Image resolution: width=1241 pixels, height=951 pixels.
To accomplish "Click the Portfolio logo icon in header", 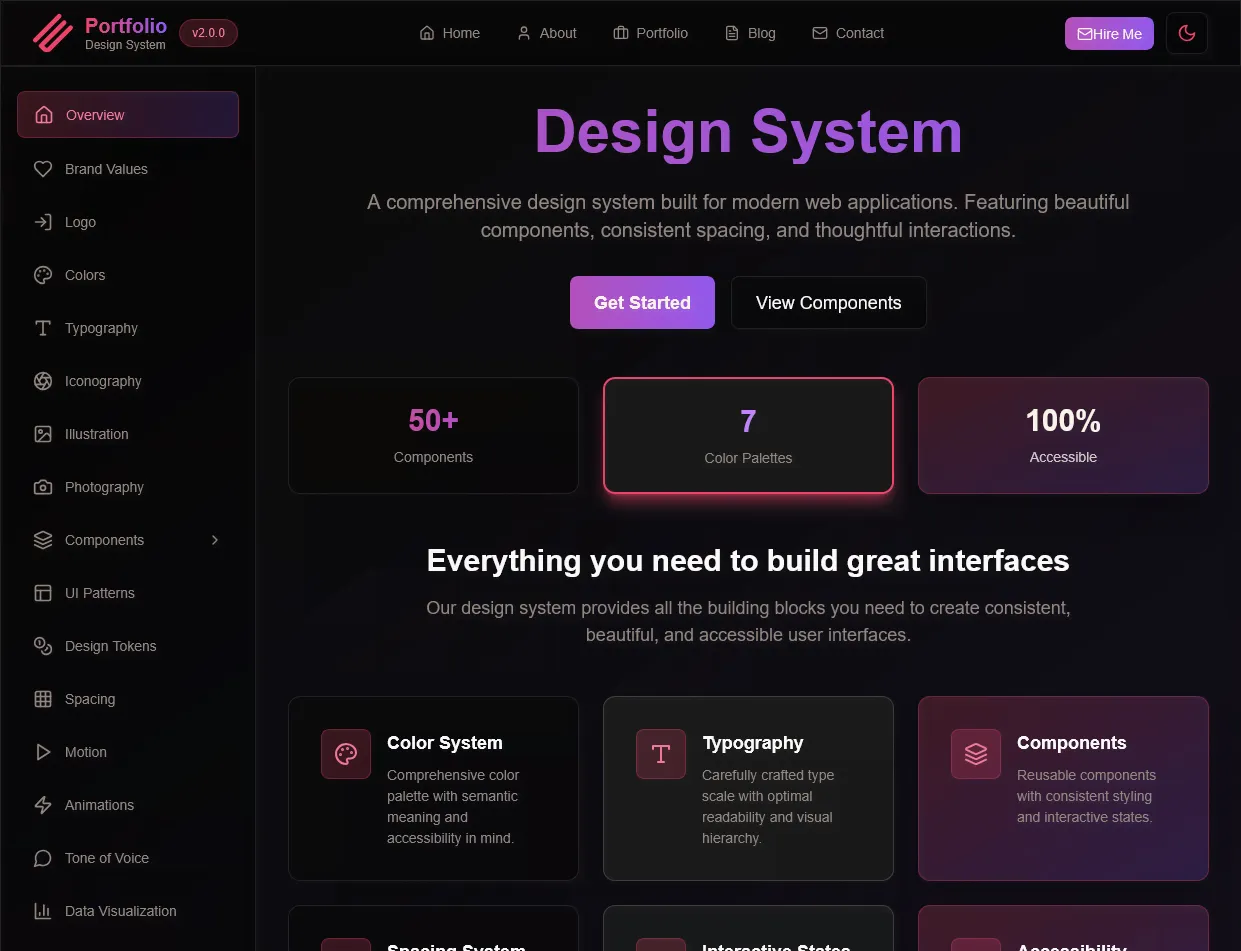I will coord(51,33).
